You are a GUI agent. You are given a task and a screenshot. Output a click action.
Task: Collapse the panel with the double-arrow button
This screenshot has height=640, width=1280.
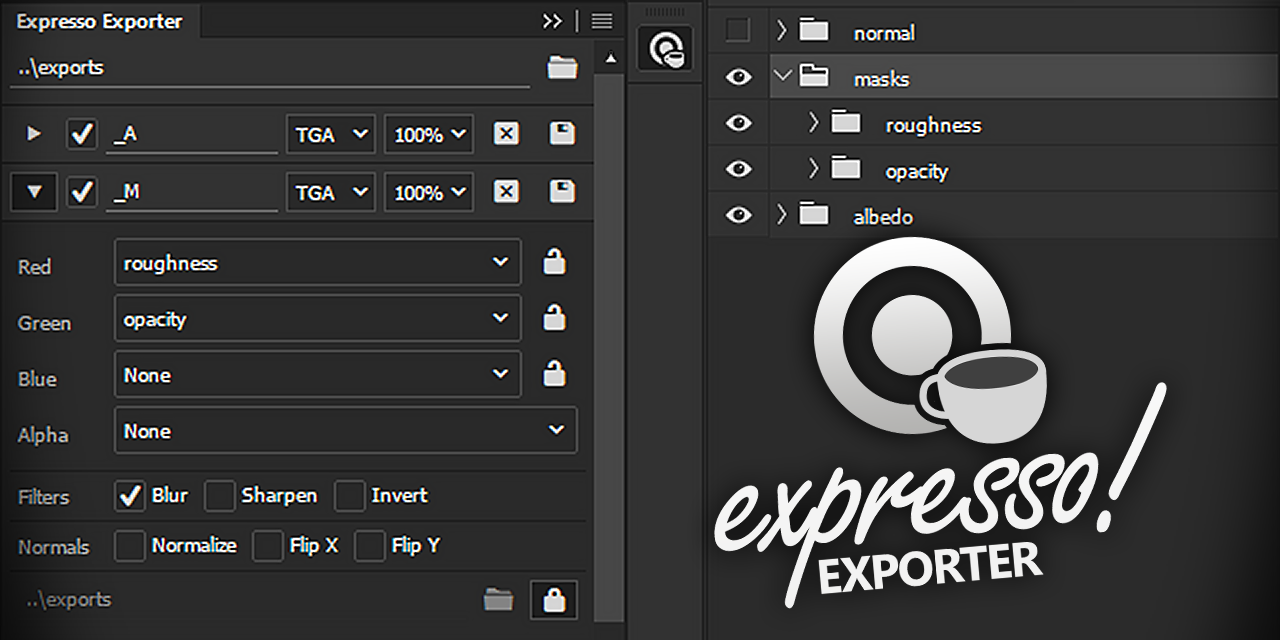coord(552,20)
